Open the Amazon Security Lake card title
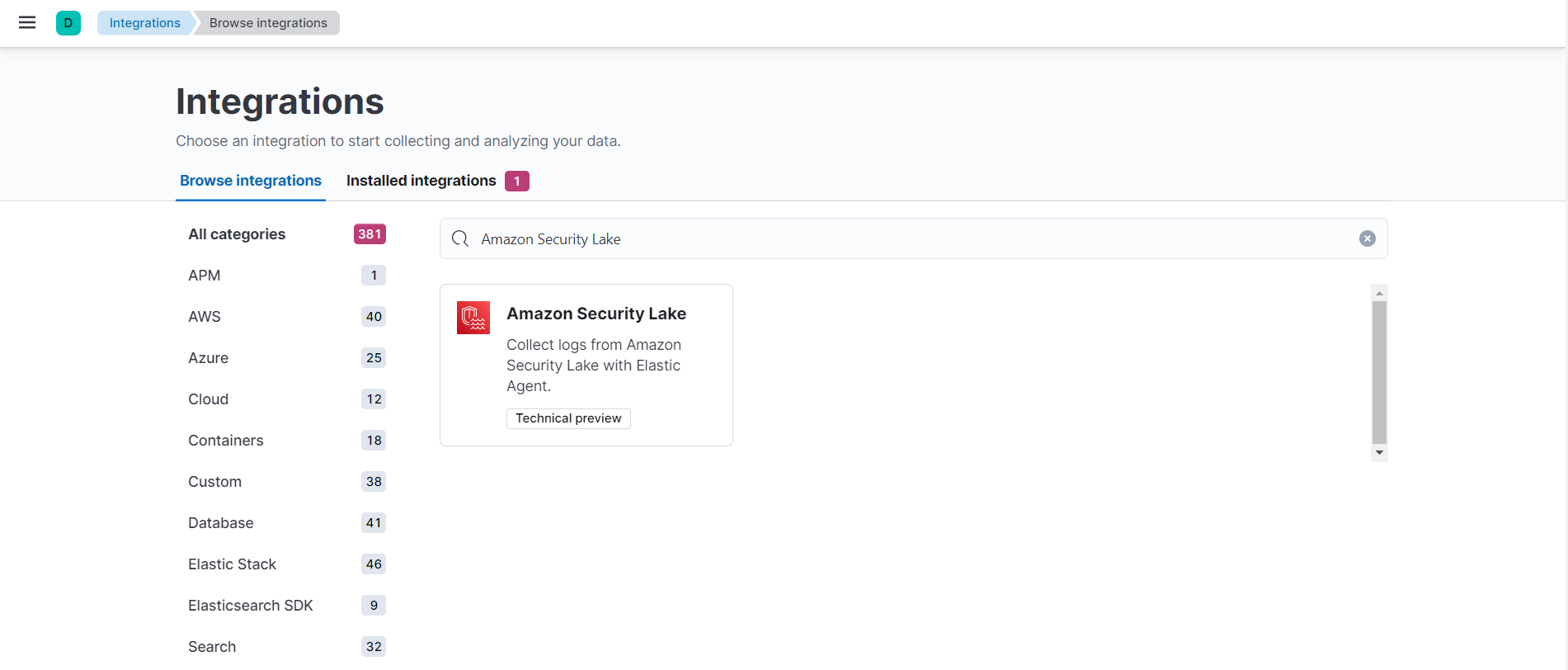Screen dimensions: 1568x670 (596, 314)
